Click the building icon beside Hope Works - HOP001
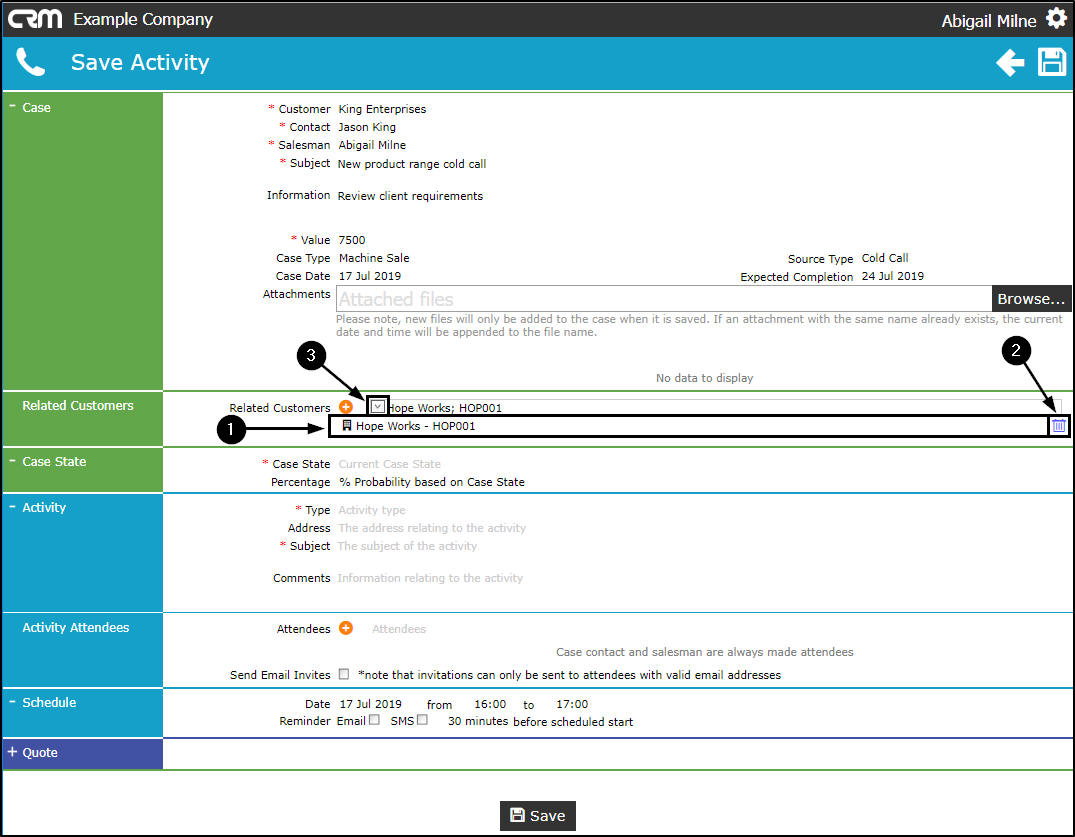1075x837 pixels. [x=347, y=426]
